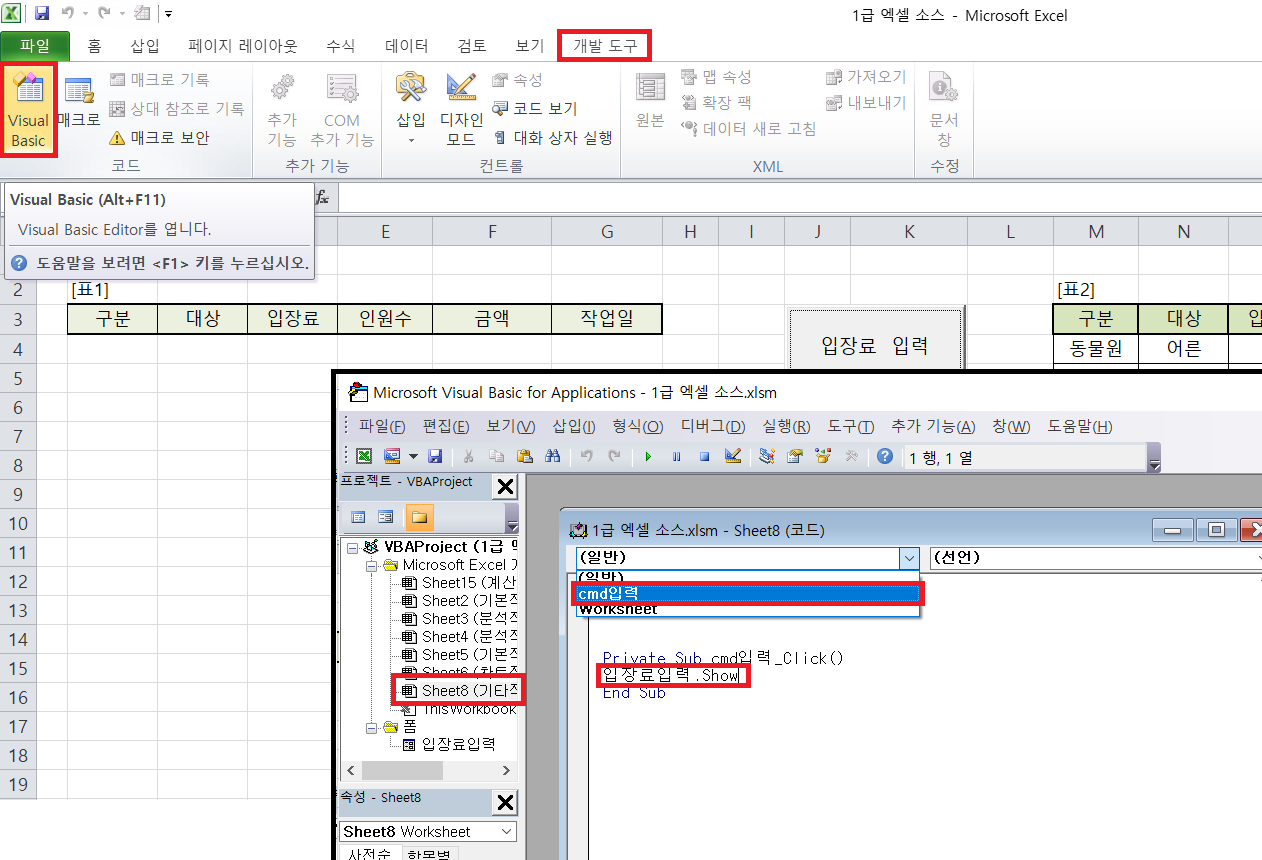The width and height of the screenshot is (1262, 860).
Task: Click Cut scissors icon in VBA toolbar
Action: pyautogui.click(x=468, y=456)
